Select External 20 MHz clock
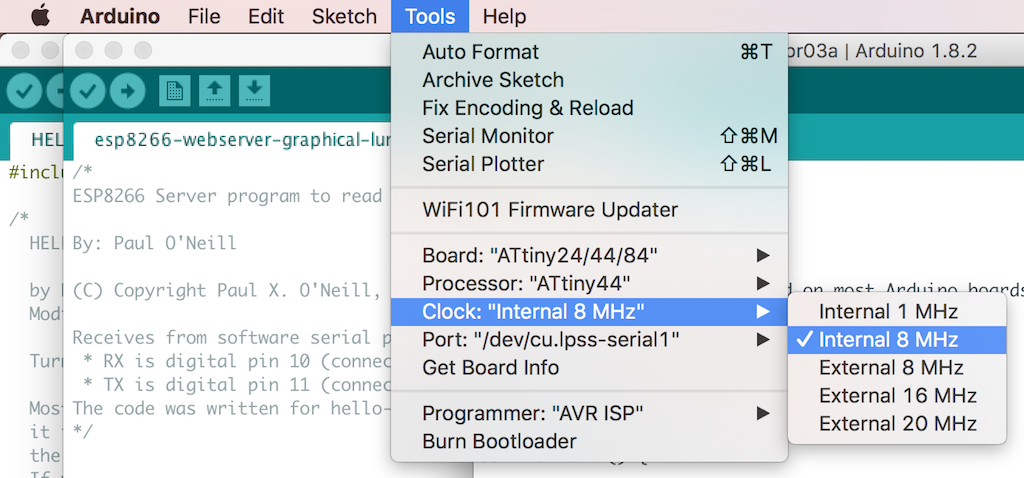Viewport: 1024px width, 478px height. pos(897,423)
